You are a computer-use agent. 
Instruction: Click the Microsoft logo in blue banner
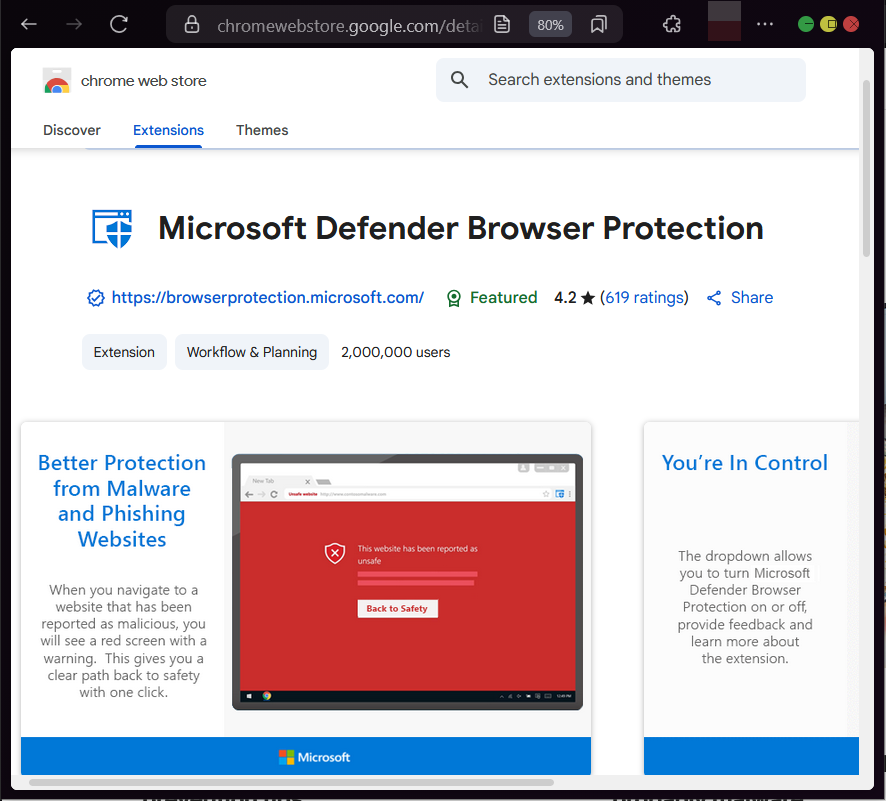(x=314, y=757)
